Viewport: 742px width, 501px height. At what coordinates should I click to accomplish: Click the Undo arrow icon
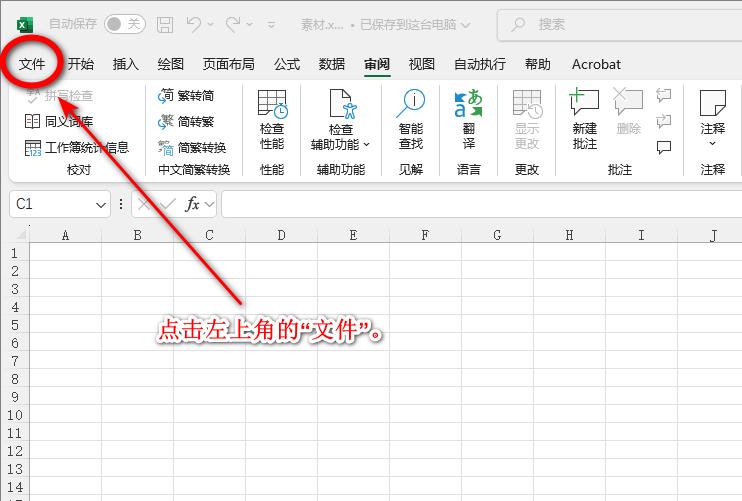point(193,24)
